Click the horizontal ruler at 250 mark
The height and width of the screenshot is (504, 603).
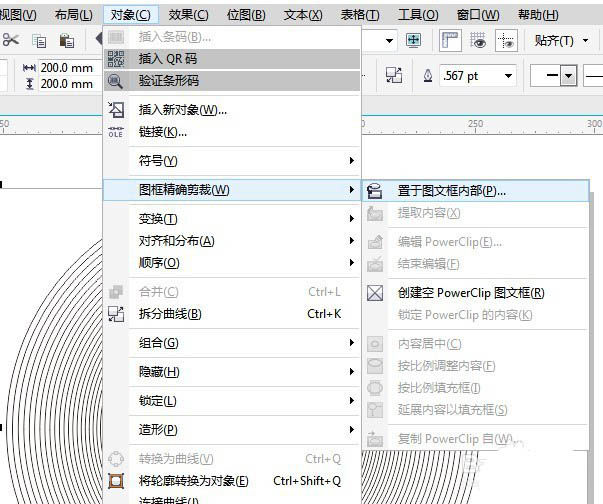pyautogui.click(x=475, y=125)
